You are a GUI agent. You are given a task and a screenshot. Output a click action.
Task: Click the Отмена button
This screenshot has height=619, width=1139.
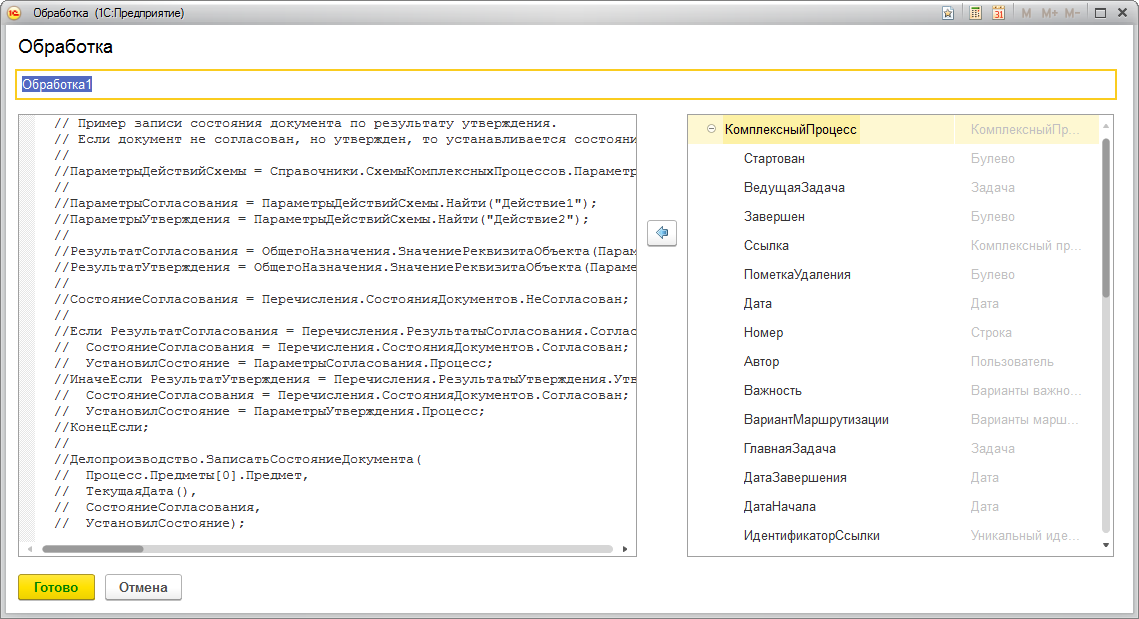pyautogui.click(x=143, y=587)
